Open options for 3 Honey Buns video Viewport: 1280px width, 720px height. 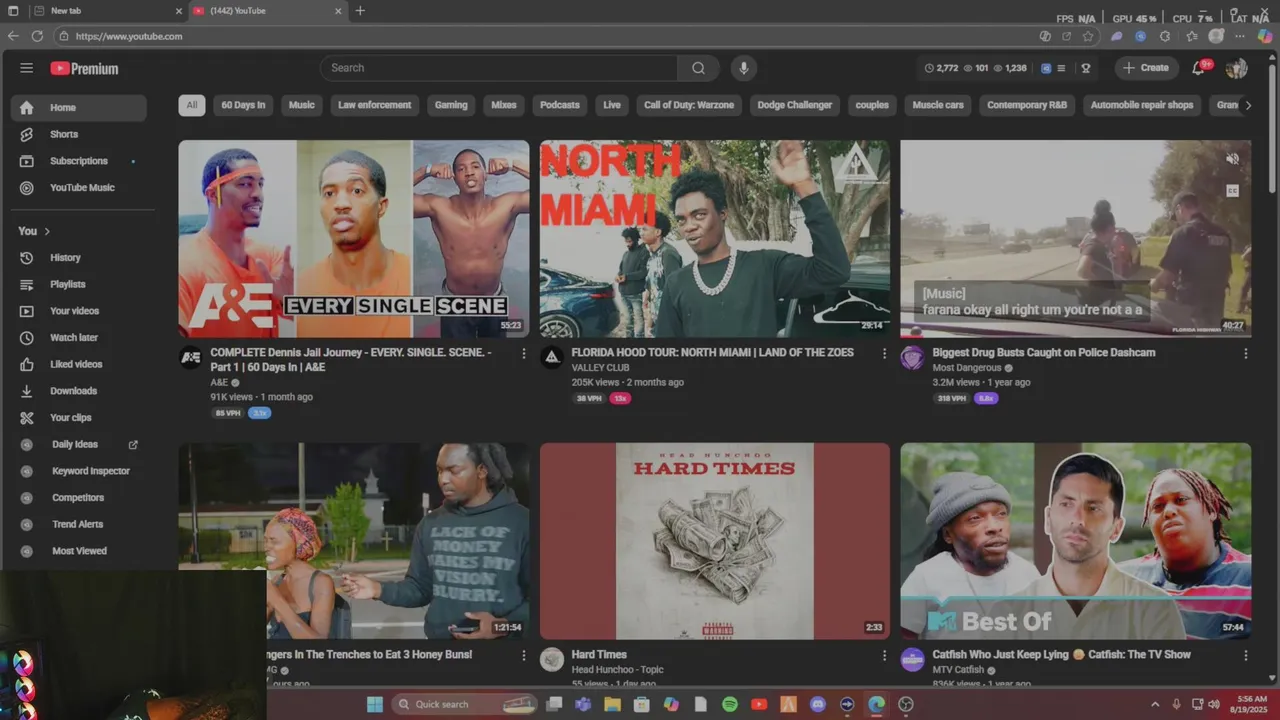point(523,655)
